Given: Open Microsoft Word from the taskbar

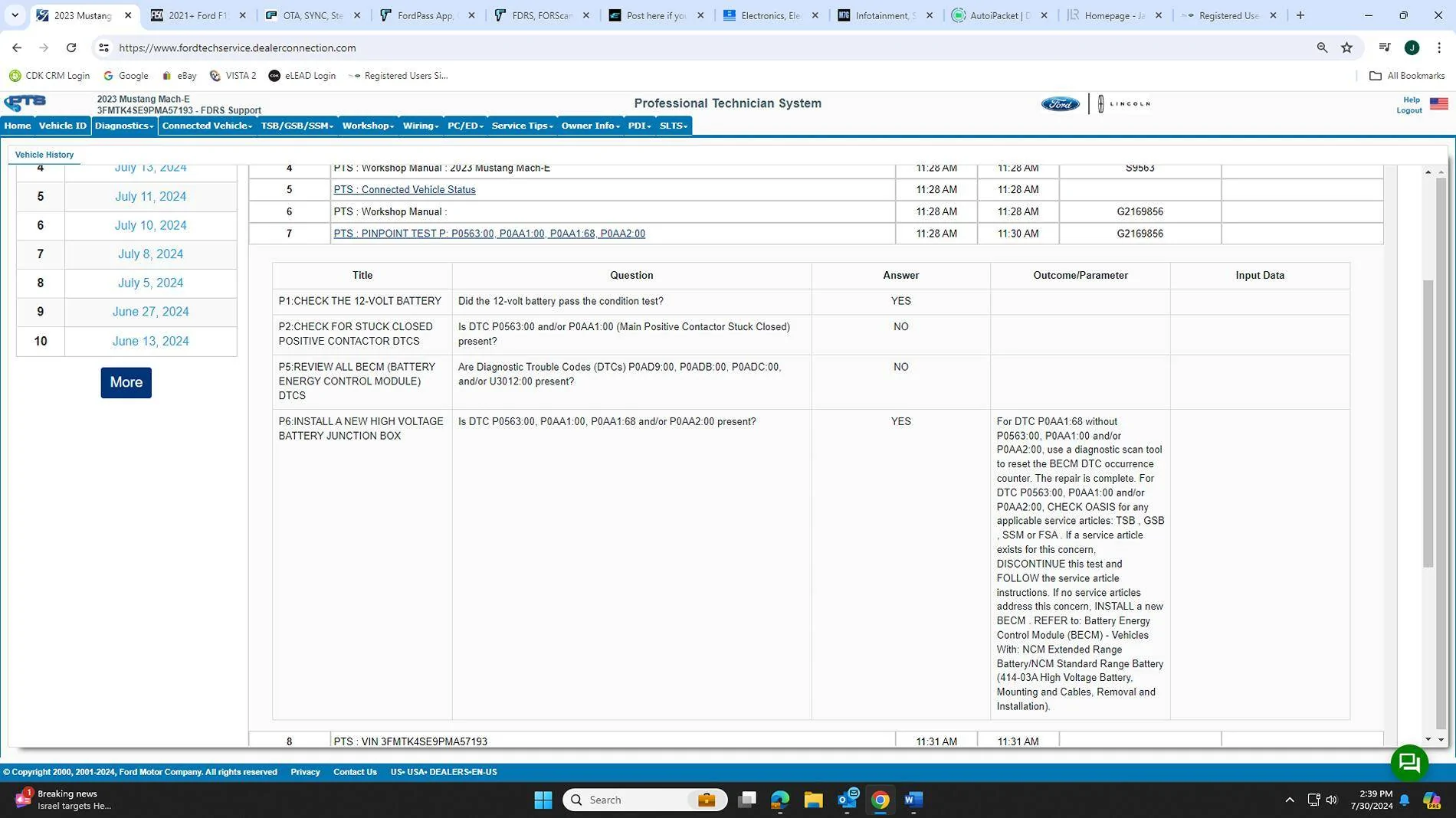Looking at the screenshot, I should click(x=913, y=800).
